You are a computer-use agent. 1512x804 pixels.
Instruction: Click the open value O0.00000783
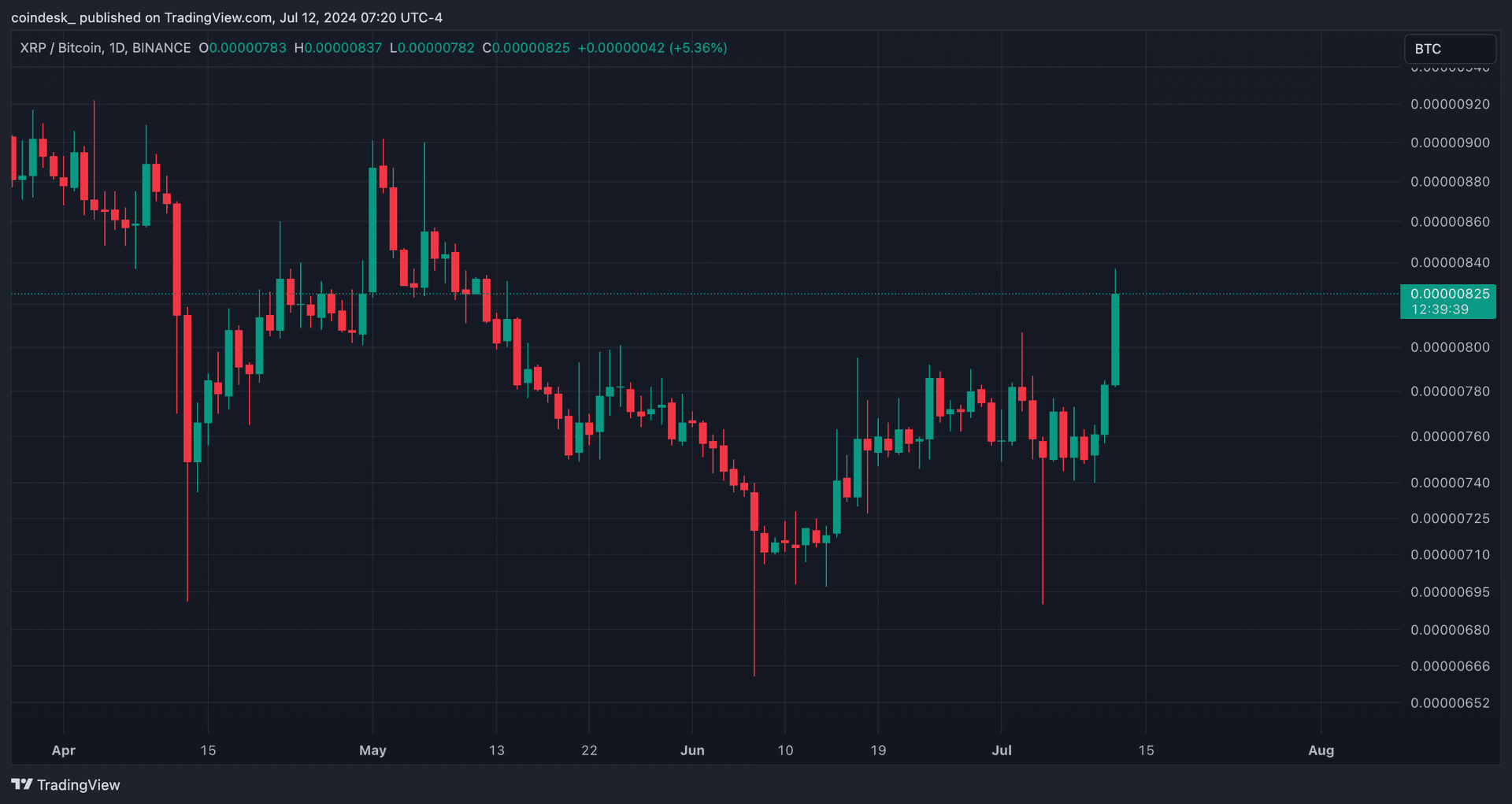[x=243, y=48]
